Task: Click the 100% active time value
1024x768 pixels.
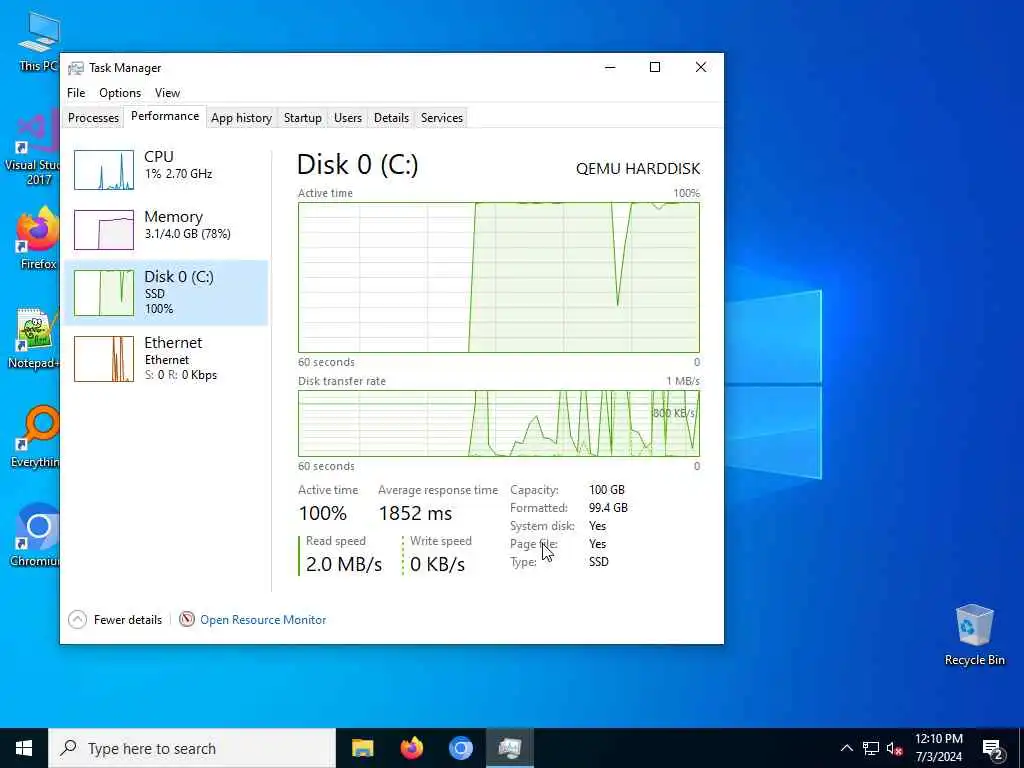Action: pyautogui.click(x=323, y=513)
